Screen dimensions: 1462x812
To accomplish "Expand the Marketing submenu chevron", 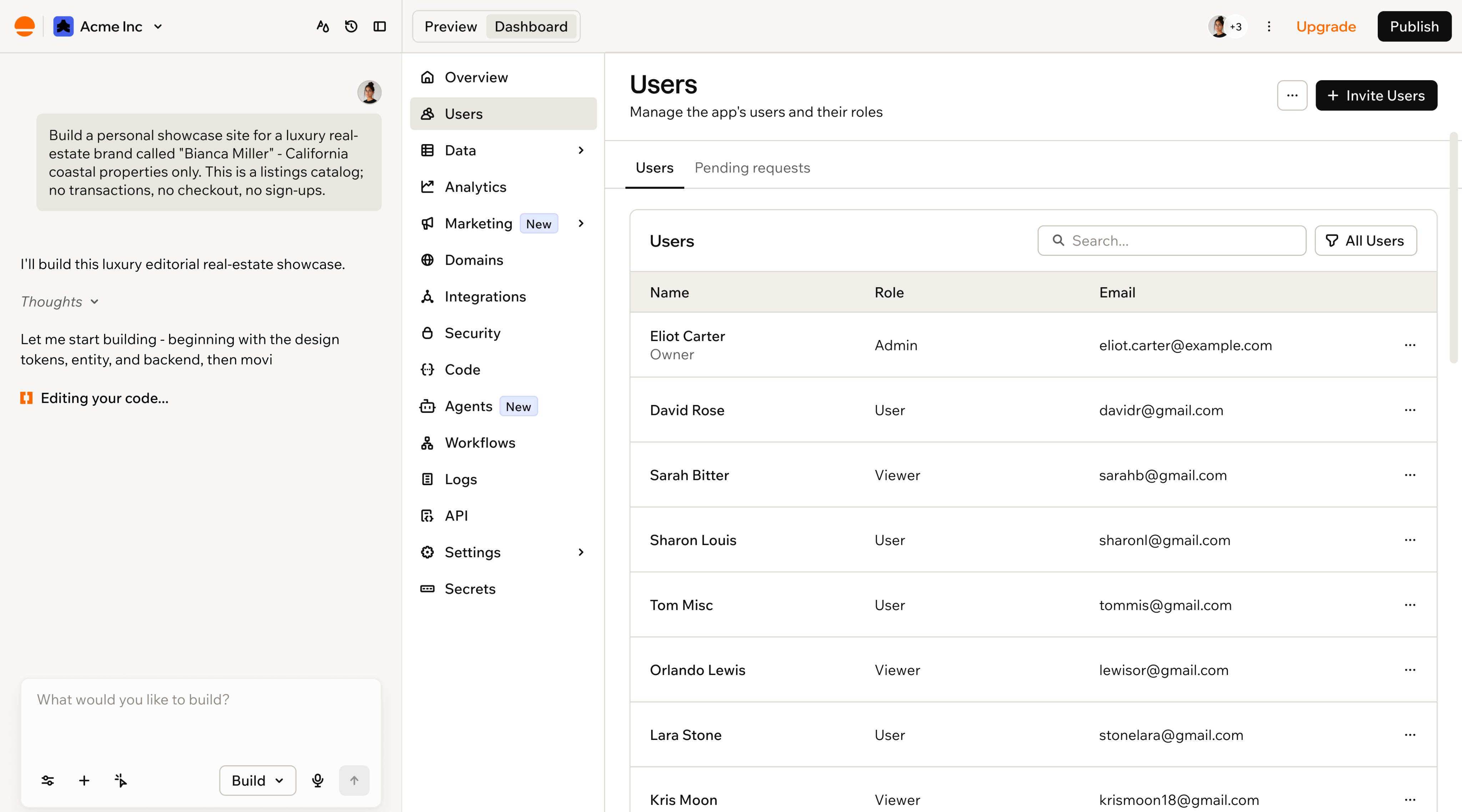I will (x=581, y=224).
